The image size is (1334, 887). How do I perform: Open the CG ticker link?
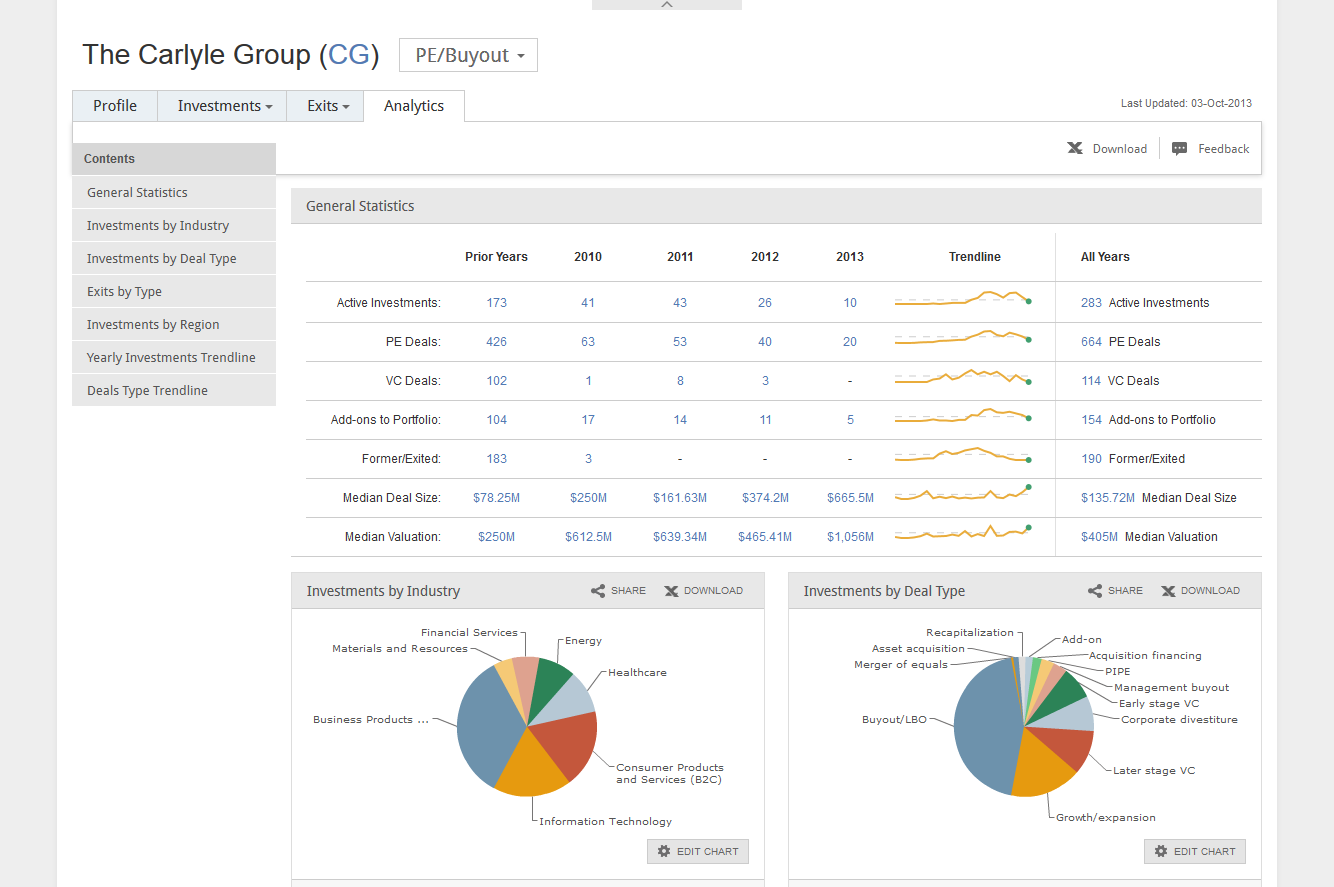coord(349,55)
